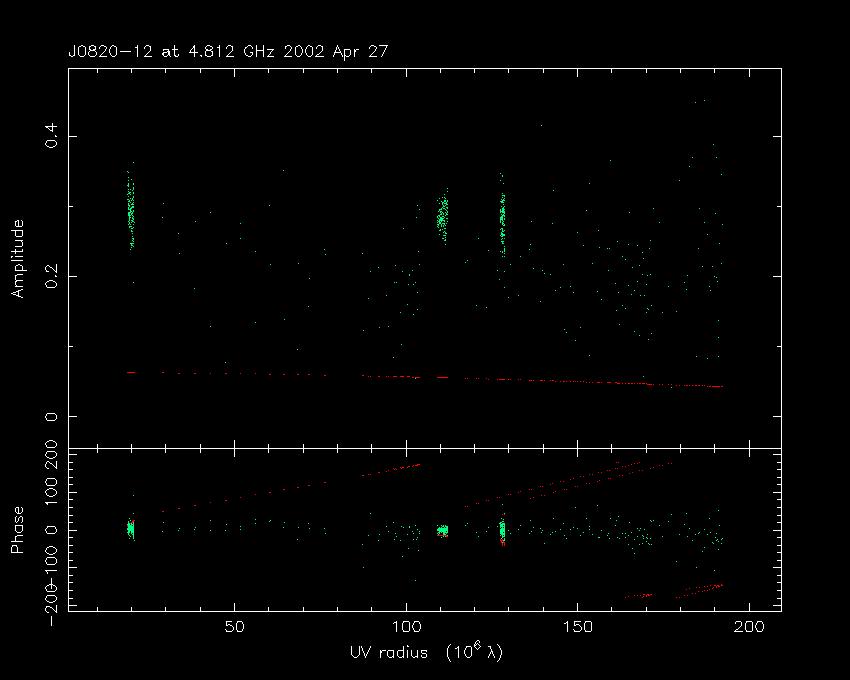Select the leftmost green cluster in the Phase panel
Image resolution: width=850 pixels, height=680 pixels.
pyautogui.click(x=130, y=530)
